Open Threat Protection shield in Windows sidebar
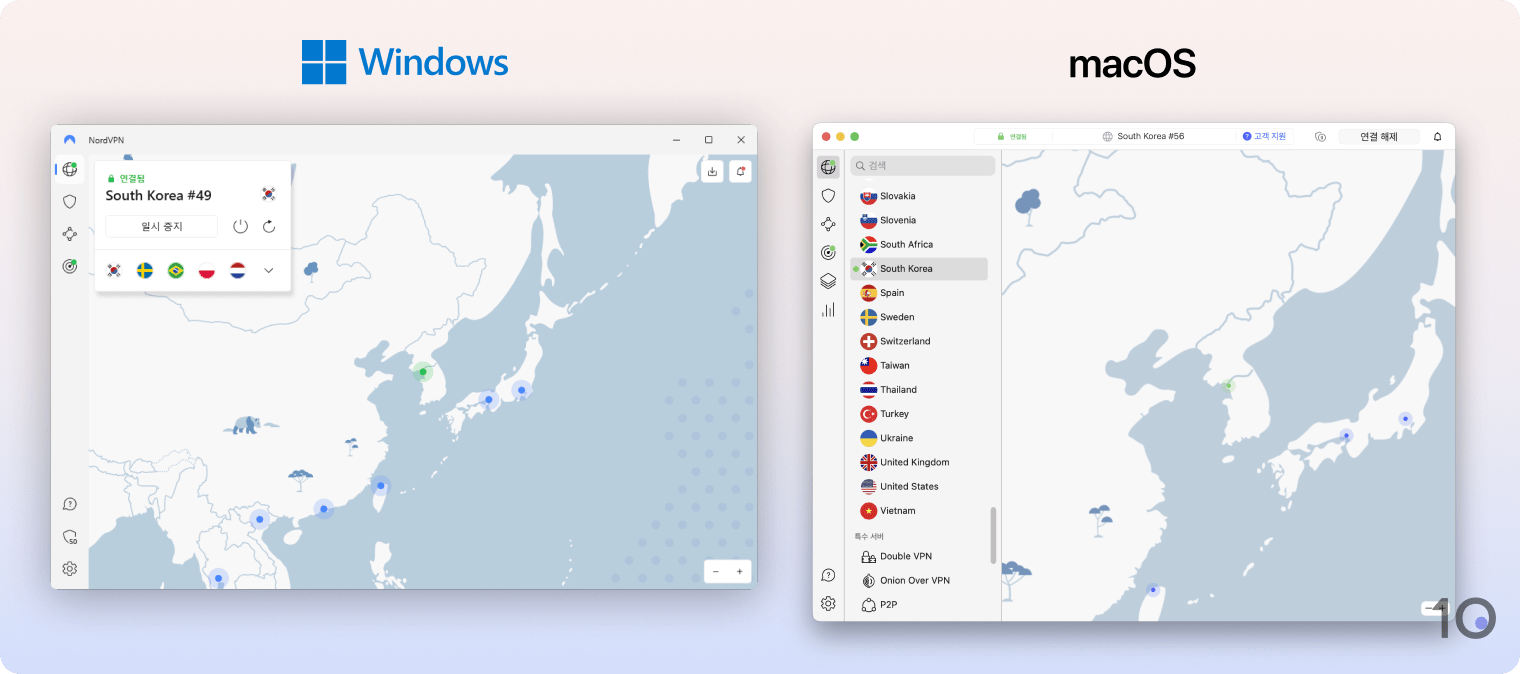 (69, 201)
